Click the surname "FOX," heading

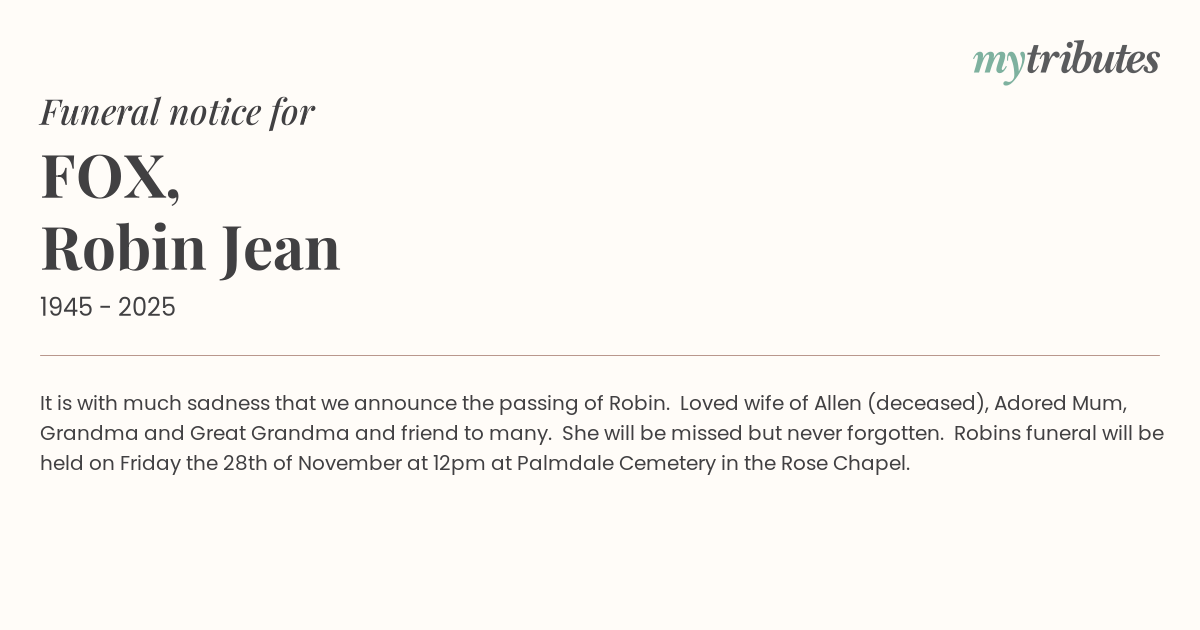point(110,176)
